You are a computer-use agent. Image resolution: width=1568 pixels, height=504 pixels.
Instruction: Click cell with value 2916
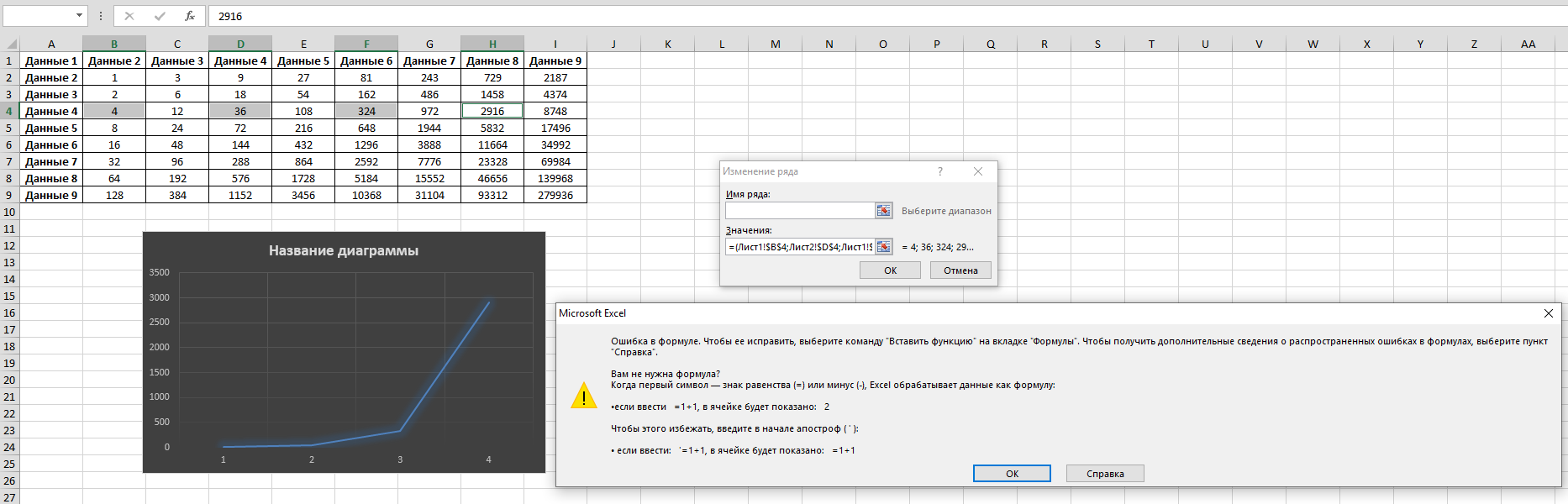[492, 111]
